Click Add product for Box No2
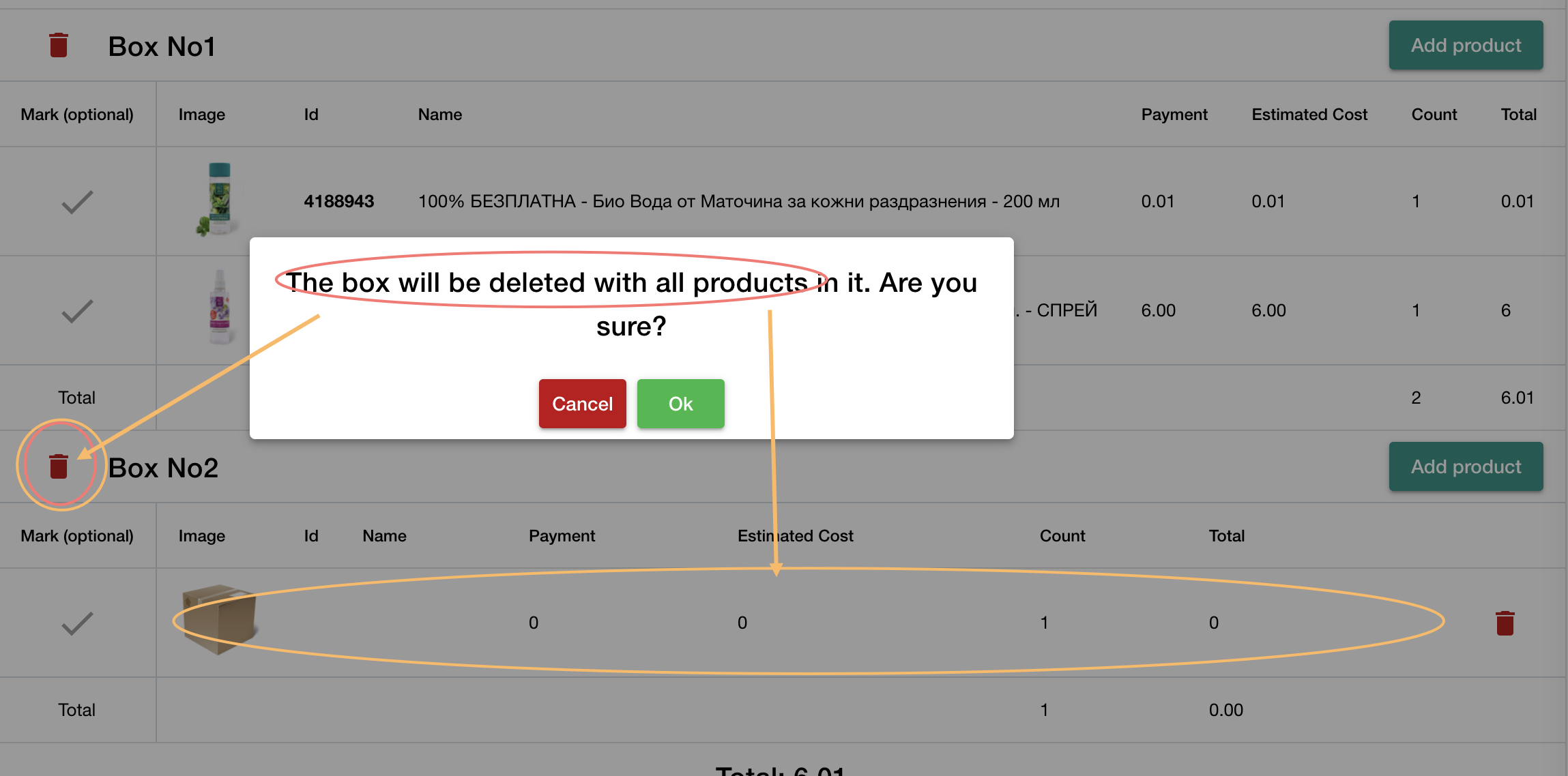1568x776 pixels. pos(1466,467)
